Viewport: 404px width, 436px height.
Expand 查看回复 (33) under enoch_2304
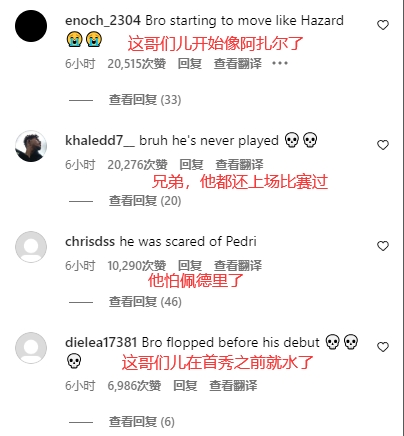[145, 100]
